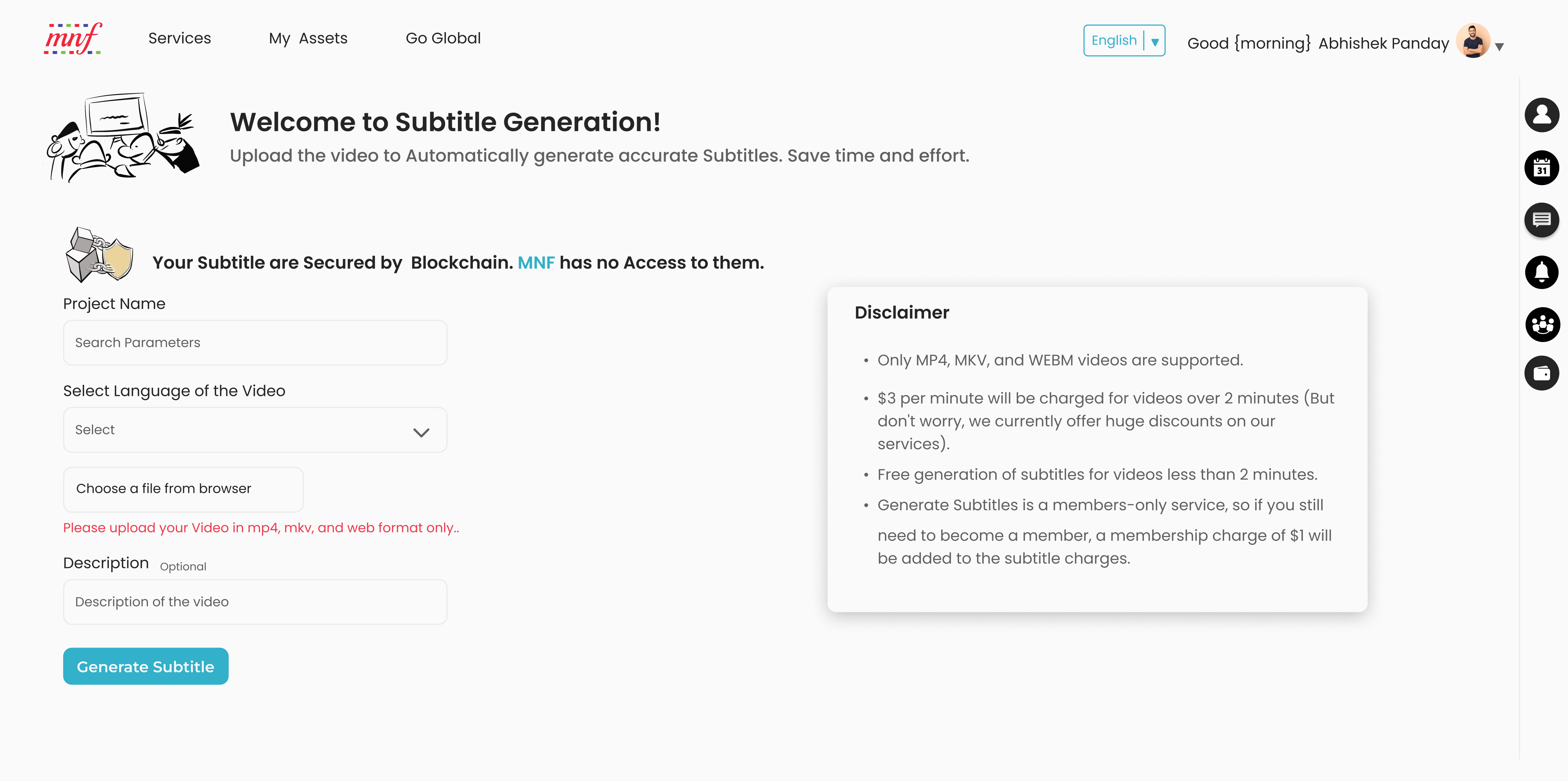
Task: Open the Services menu
Action: [x=180, y=38]
